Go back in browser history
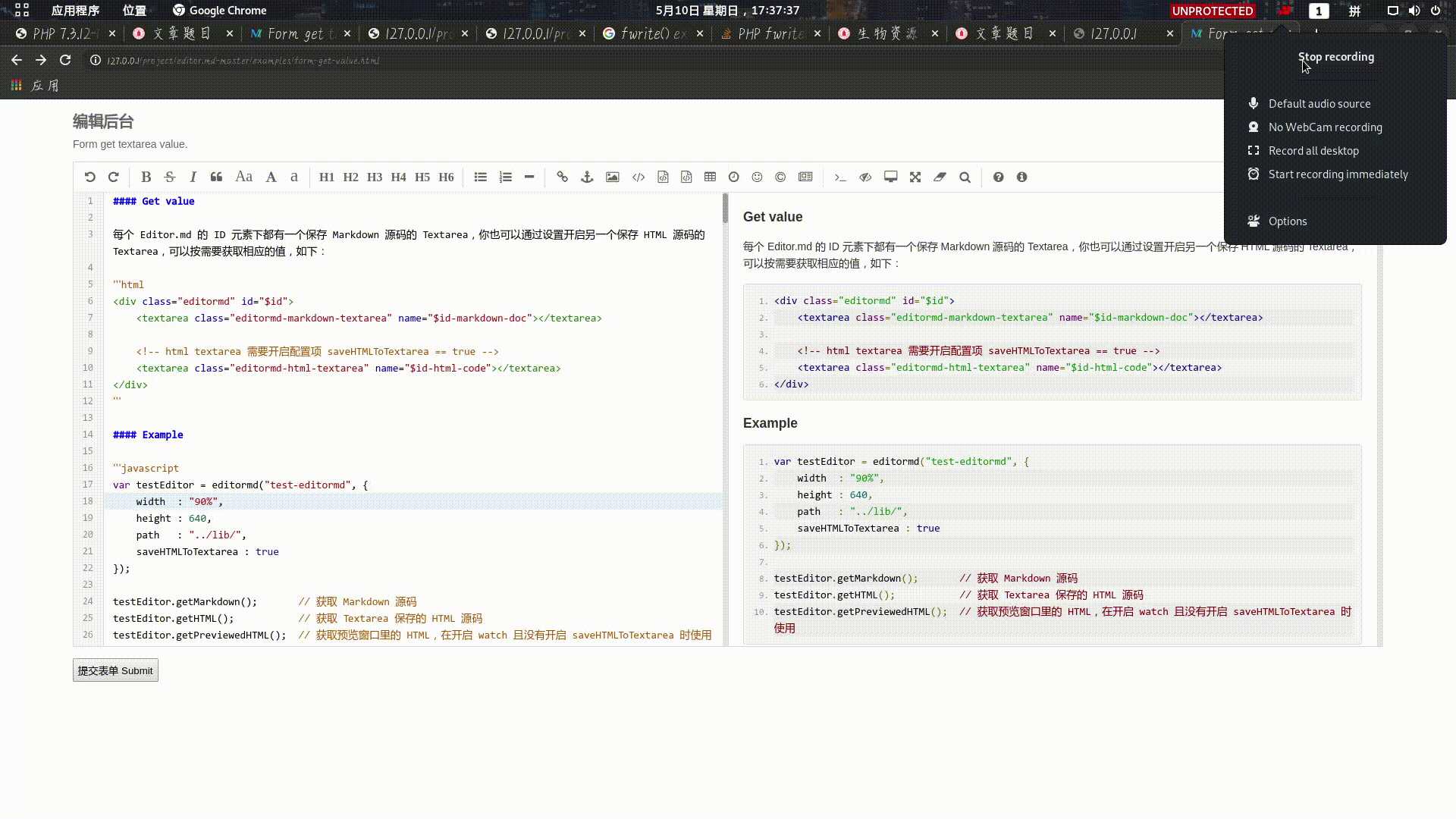This screenshot has width=1456, height=819. click(17, 60)
